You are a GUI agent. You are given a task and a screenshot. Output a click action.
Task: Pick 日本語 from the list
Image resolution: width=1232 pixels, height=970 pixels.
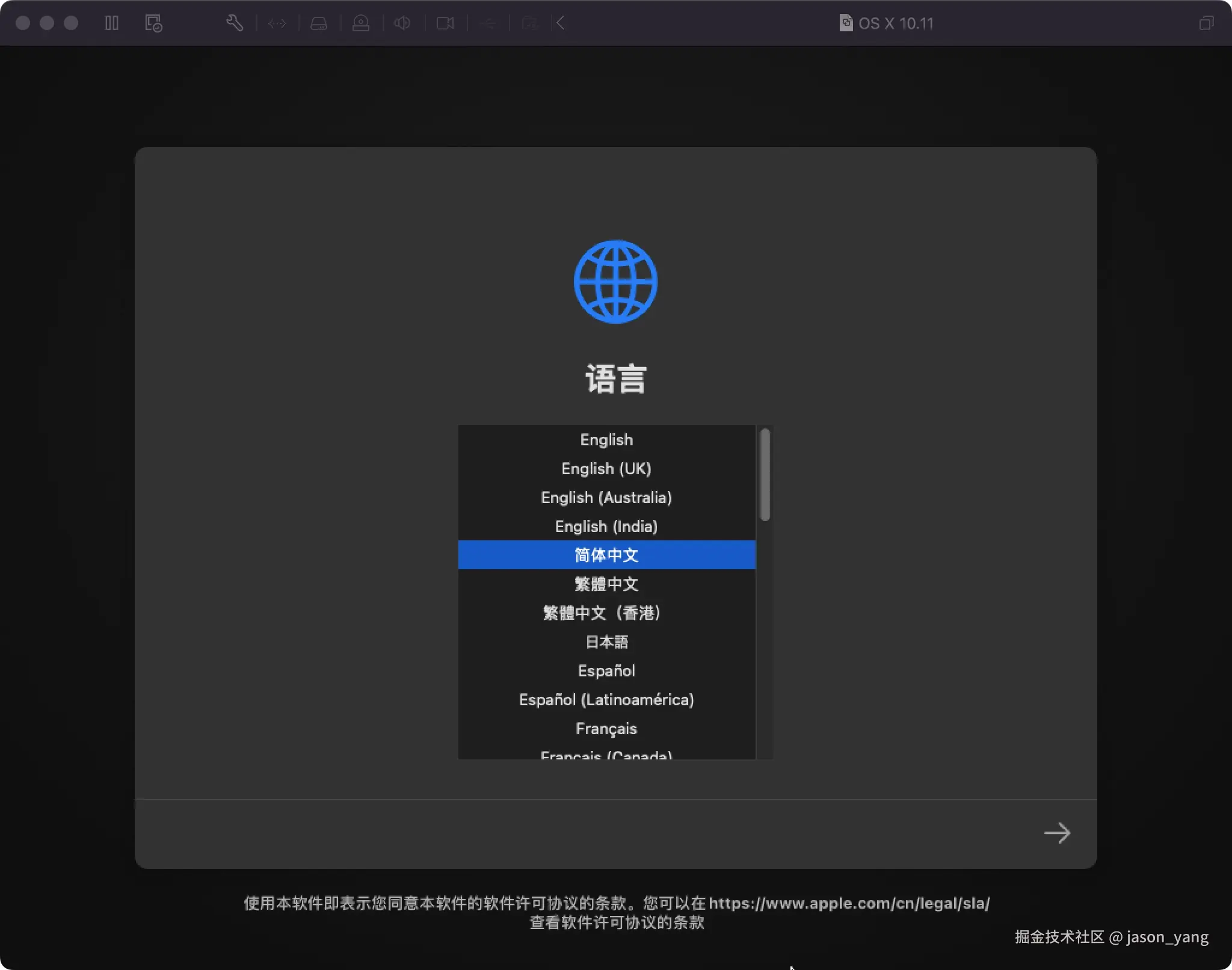[606, 641]
